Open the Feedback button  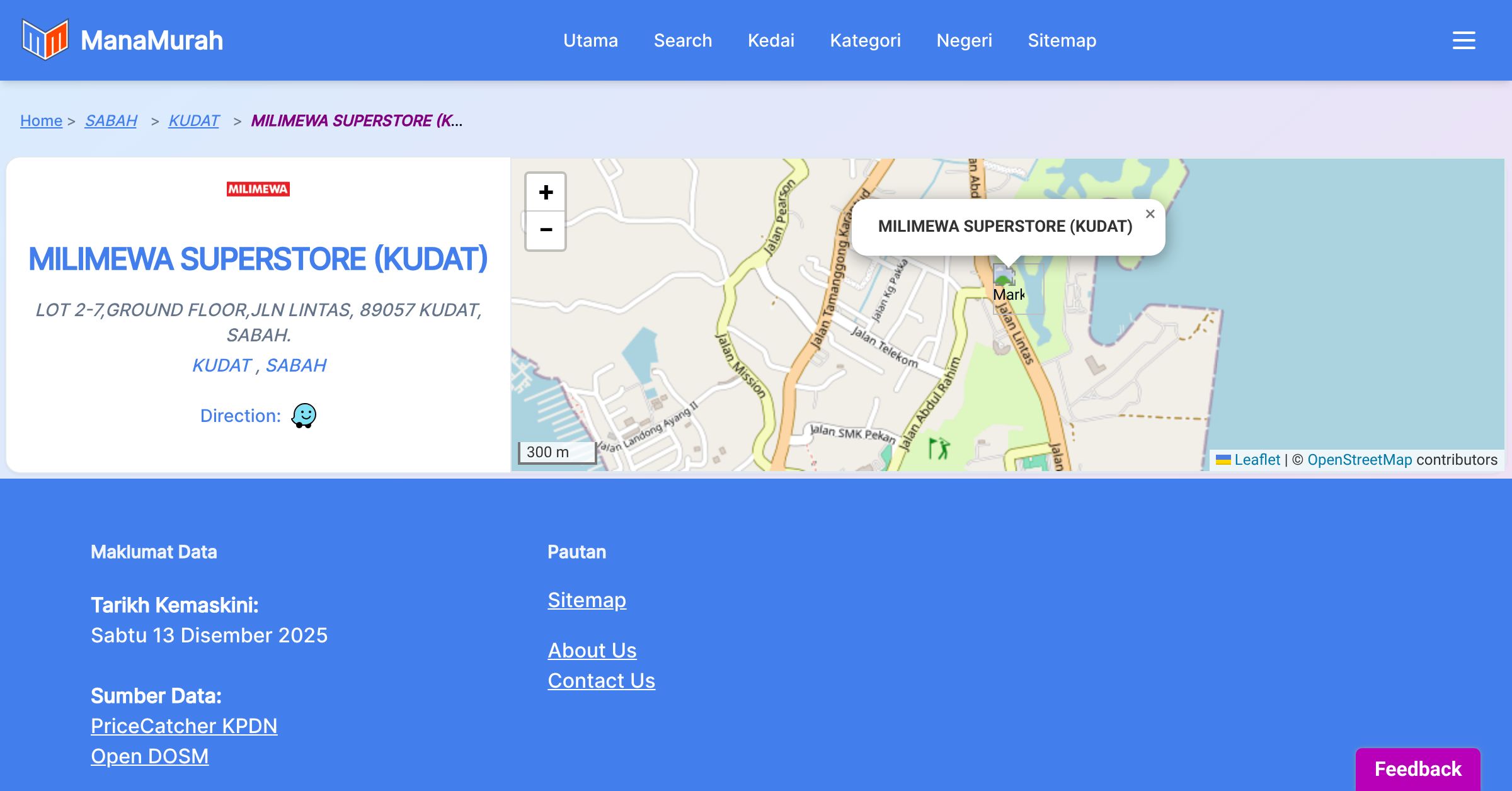tap(1417, 768)
